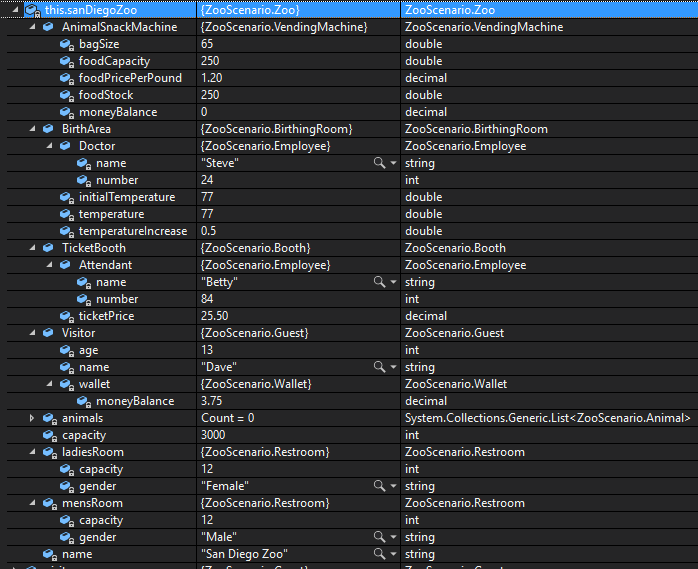The height and width of the screenshot is (569, 698).
Task: Click the TicketBooth property icon
Action: (x=48, y=248)
